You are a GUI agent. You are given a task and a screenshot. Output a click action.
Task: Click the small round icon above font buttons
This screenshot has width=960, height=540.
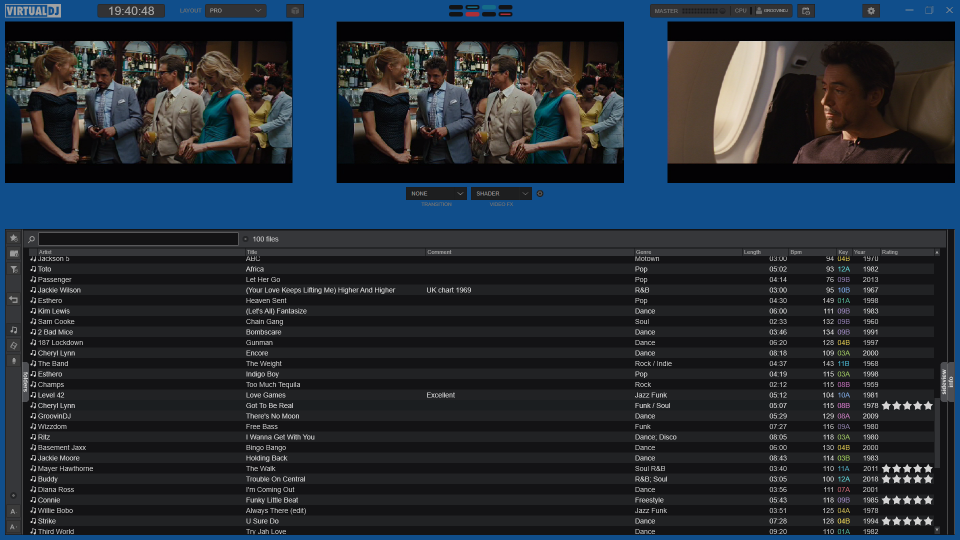tap(13, 495)
